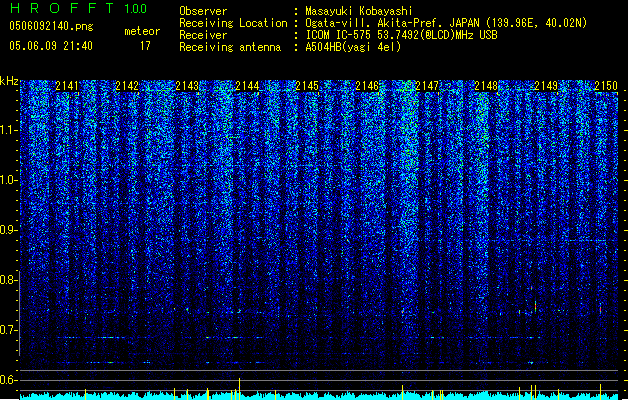The width and height of the screenshot is (629, 400).
Task: Click the 0.8 kHz axis label
Action: [8, 280]
